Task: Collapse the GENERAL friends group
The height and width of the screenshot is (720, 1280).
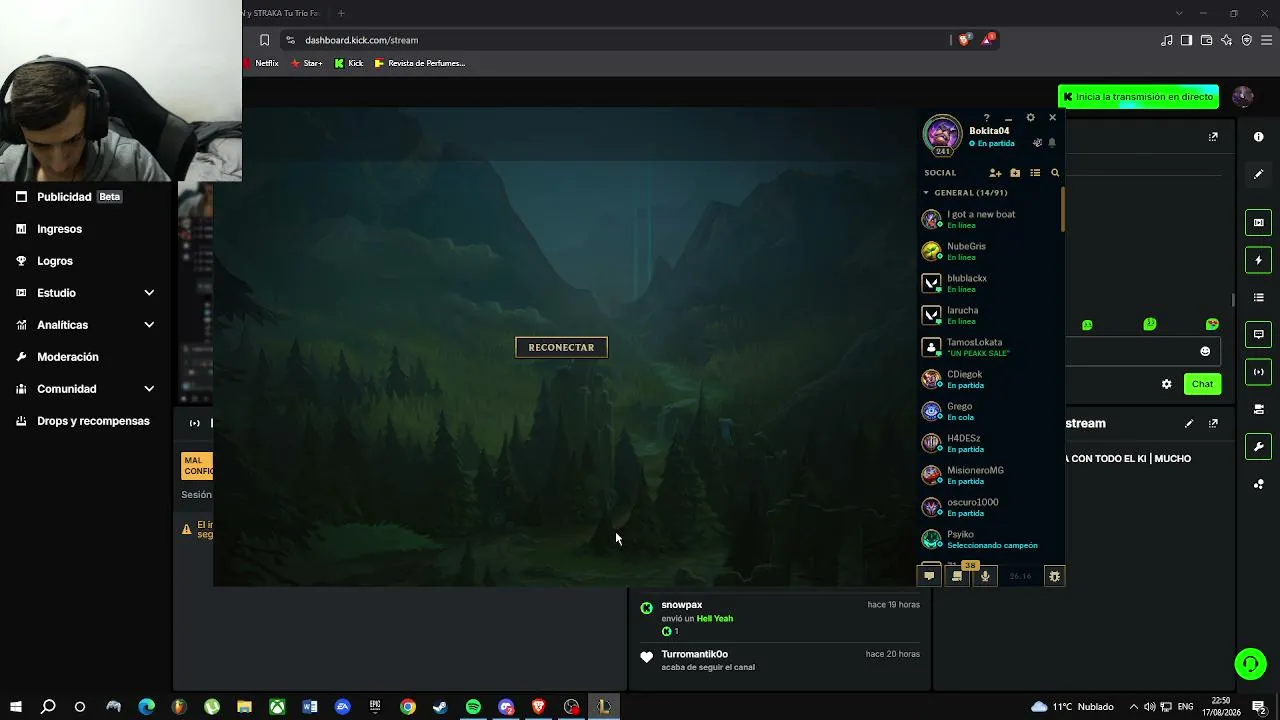Action: (926, 193)
